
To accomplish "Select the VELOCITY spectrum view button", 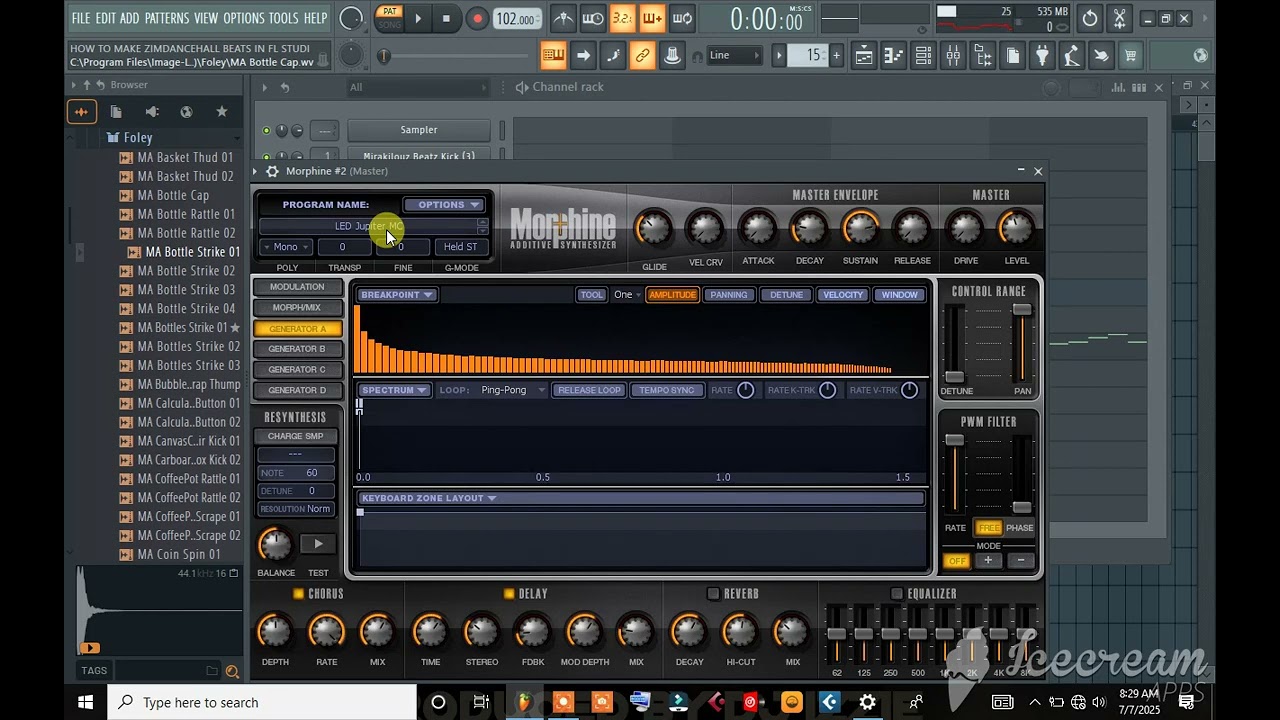I will point(843,295).
